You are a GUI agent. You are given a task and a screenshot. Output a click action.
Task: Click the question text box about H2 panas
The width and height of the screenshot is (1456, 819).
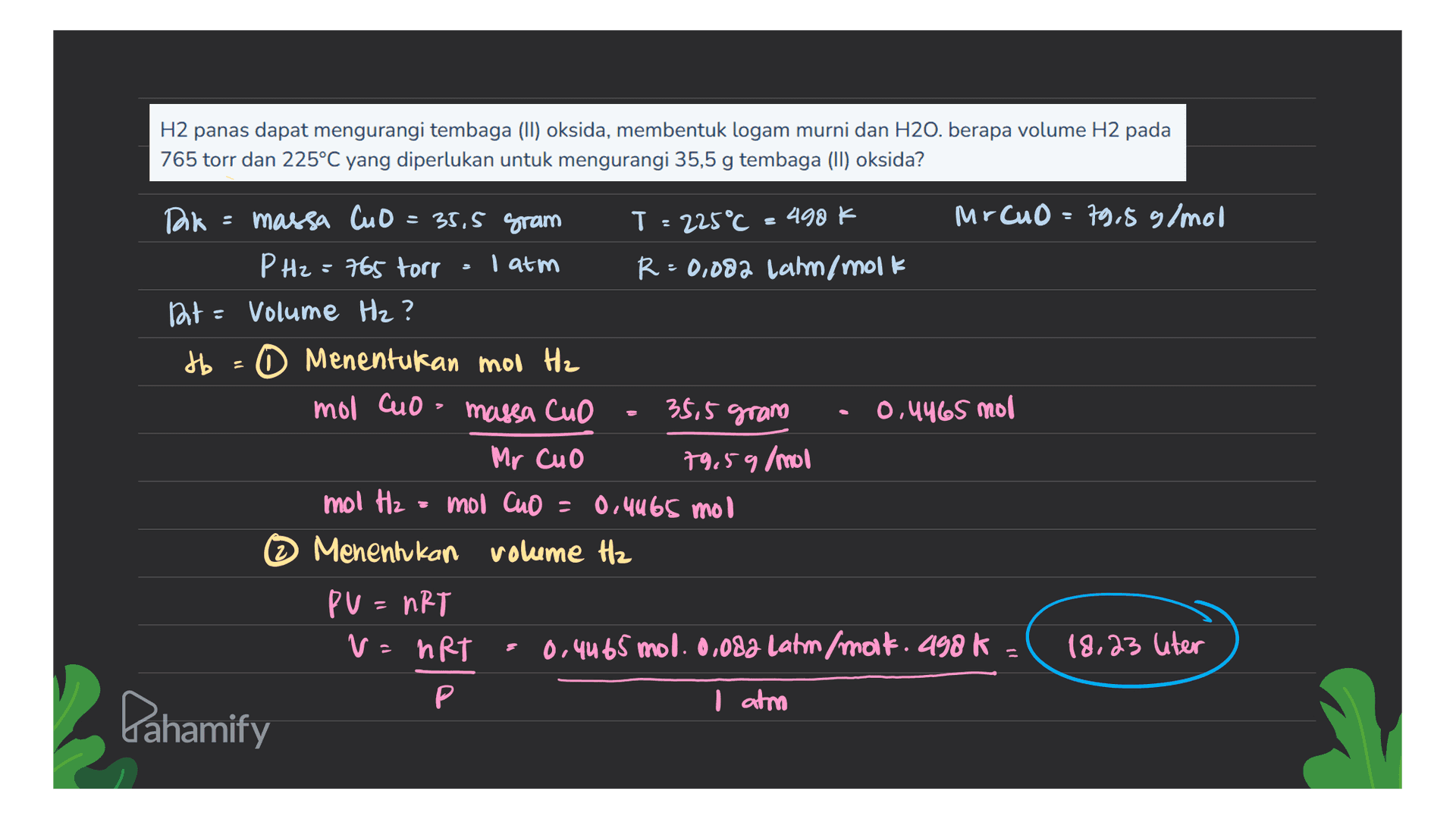(667, 143)
